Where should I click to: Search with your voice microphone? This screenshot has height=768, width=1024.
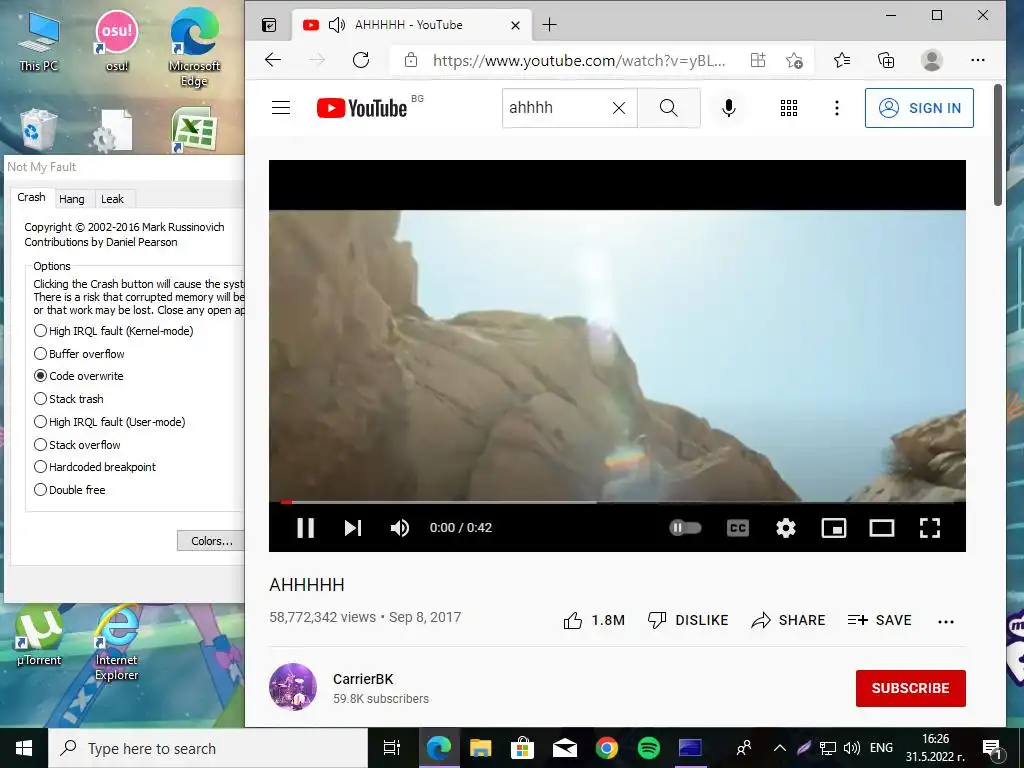pyautogui.click(x=729, y=108)
